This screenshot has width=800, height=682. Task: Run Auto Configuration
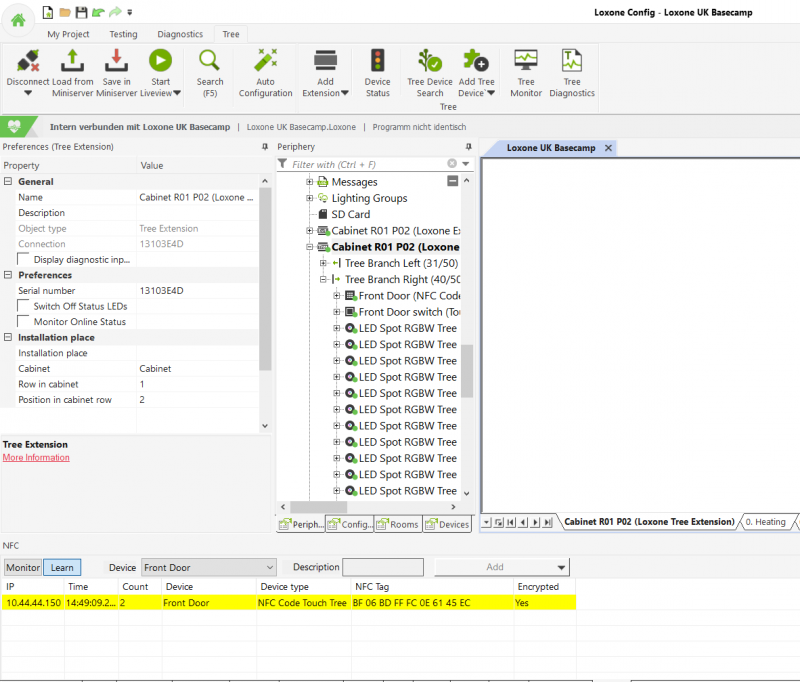(265, 61)
